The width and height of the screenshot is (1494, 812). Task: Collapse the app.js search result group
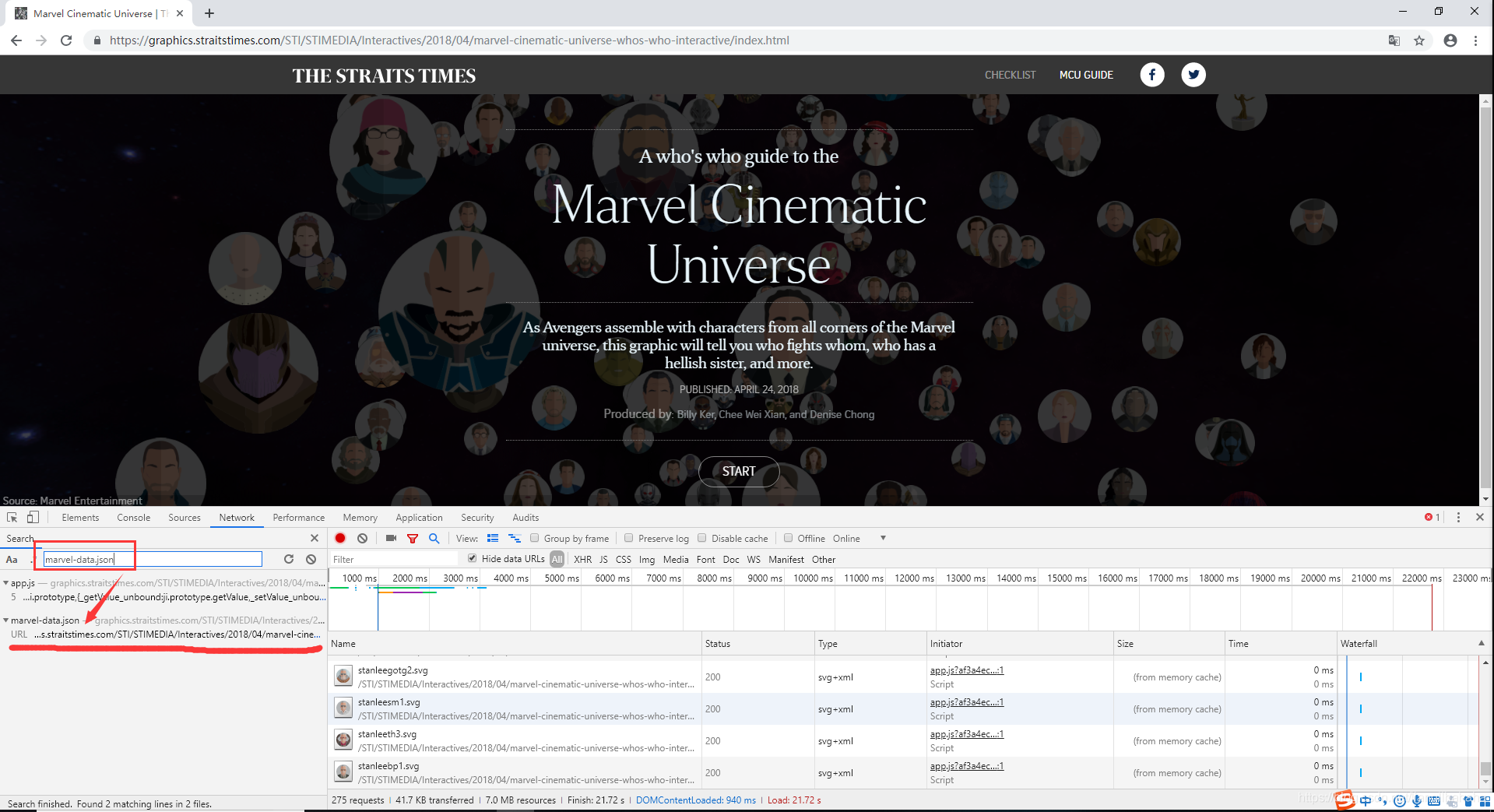tap(6, 582)
